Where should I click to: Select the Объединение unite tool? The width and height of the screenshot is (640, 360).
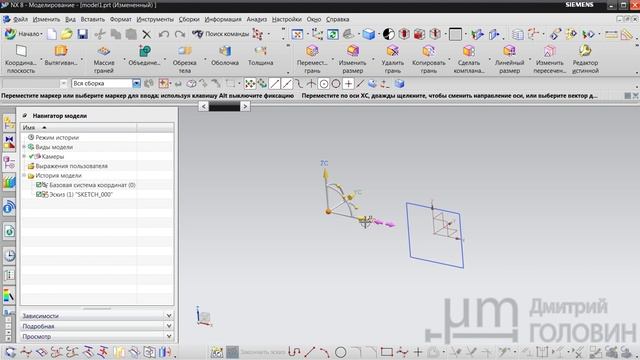coord(144,56)
